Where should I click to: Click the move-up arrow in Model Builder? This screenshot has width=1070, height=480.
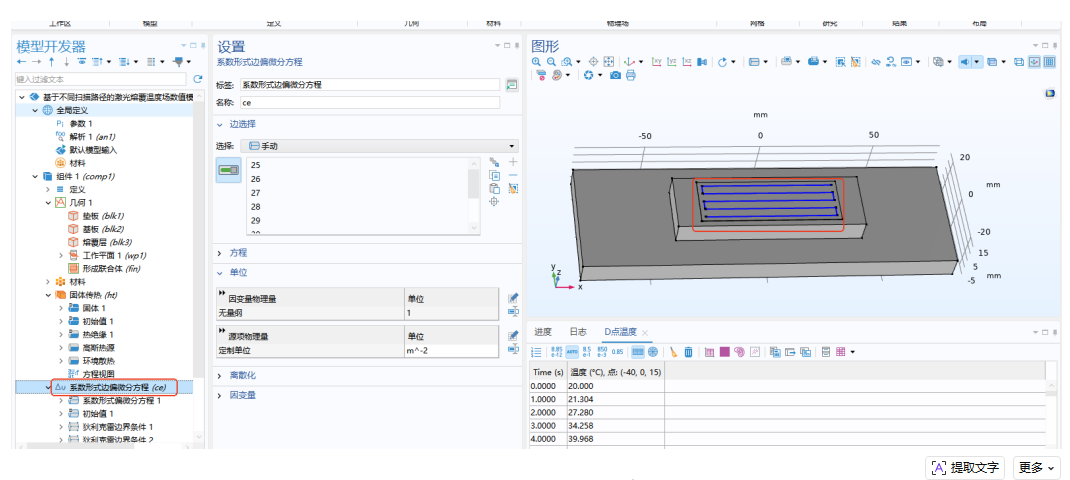tap(51, 61)
